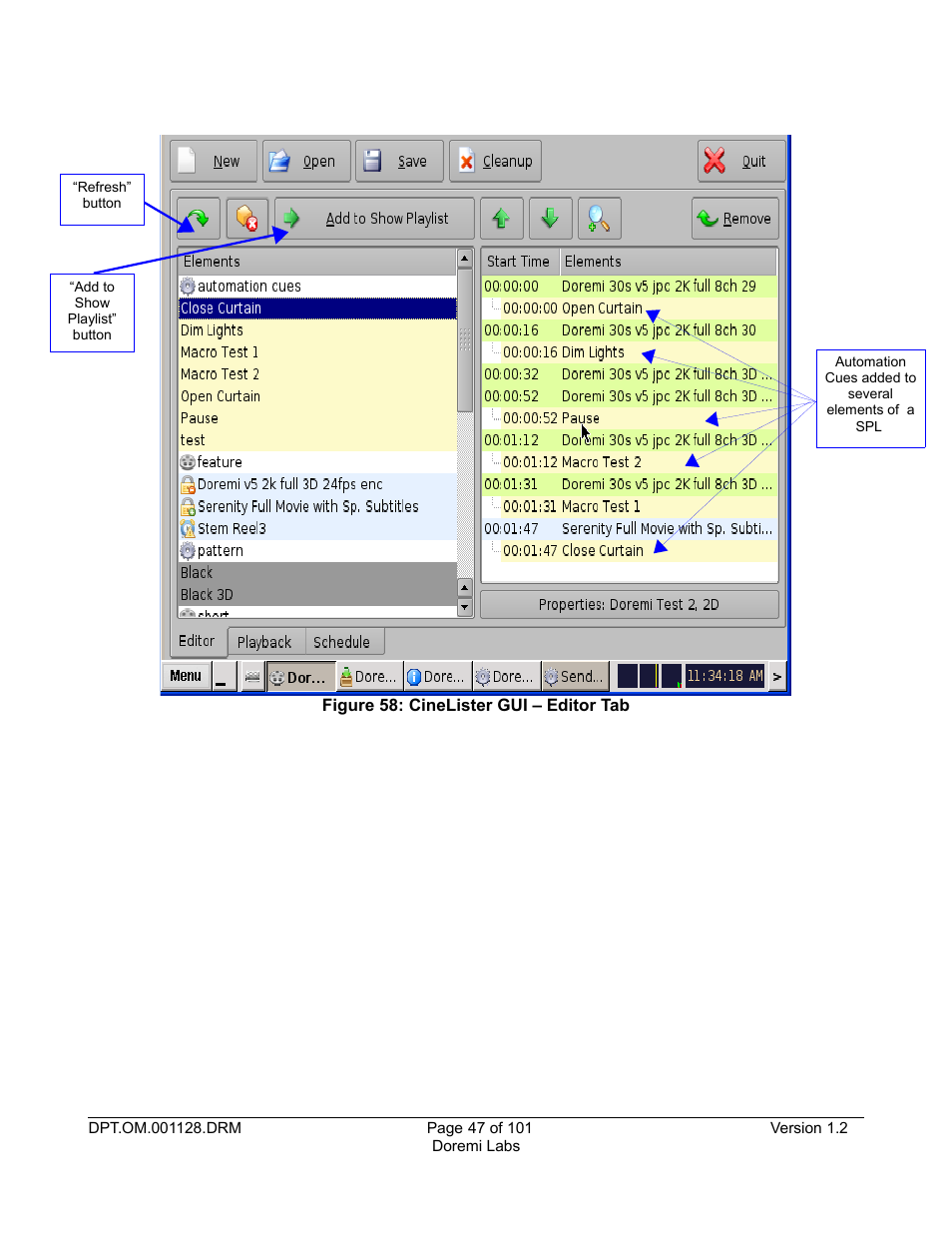Switch to the Playback tab
Image resolution: width=952 pixels, height=1233 pixels.
(264, 642)
